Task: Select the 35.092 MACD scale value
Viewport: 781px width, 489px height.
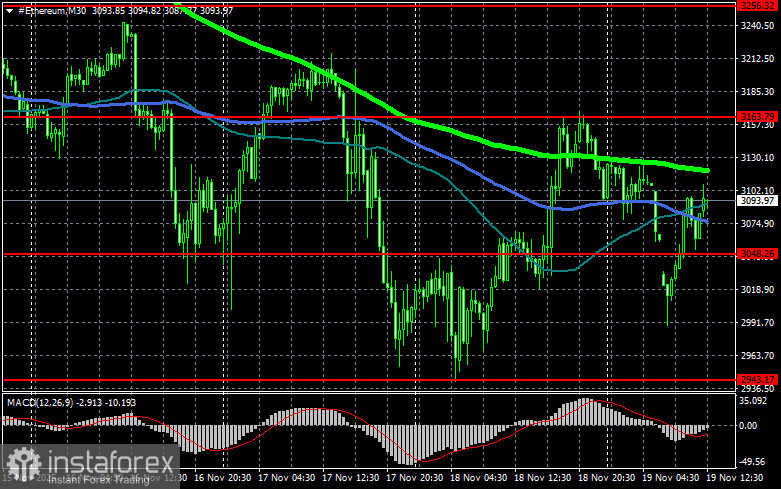Action: pos(753,401)
